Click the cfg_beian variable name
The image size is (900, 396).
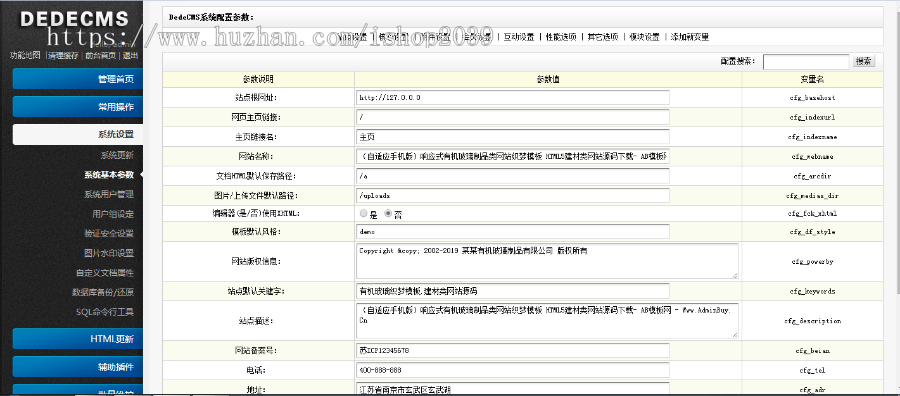[x=812, y=351]
